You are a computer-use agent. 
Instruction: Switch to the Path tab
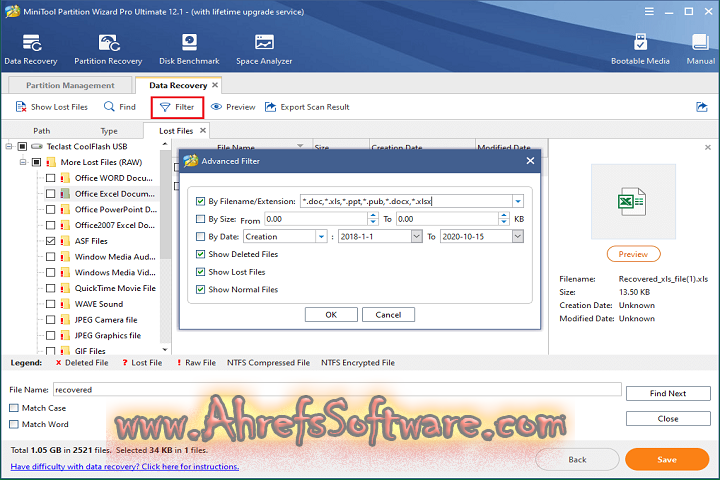pyautogui.click(x=42, y=131)
